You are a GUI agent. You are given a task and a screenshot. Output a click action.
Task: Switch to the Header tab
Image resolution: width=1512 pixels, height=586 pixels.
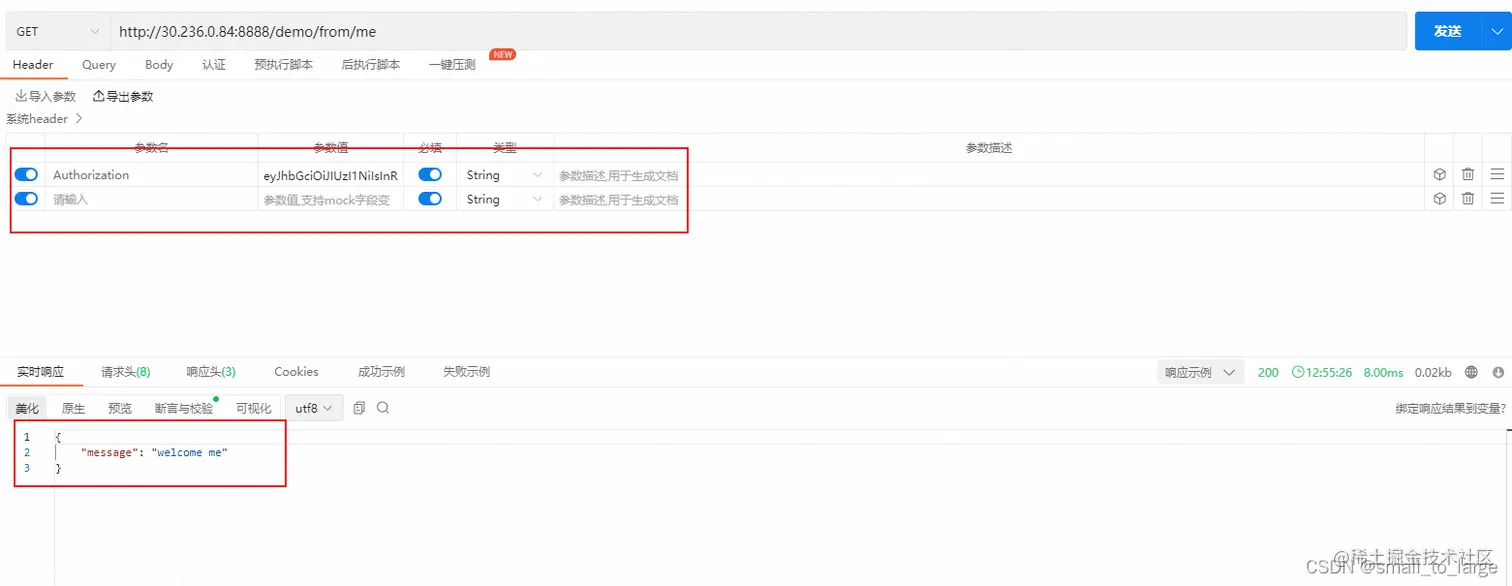[33, 64]
